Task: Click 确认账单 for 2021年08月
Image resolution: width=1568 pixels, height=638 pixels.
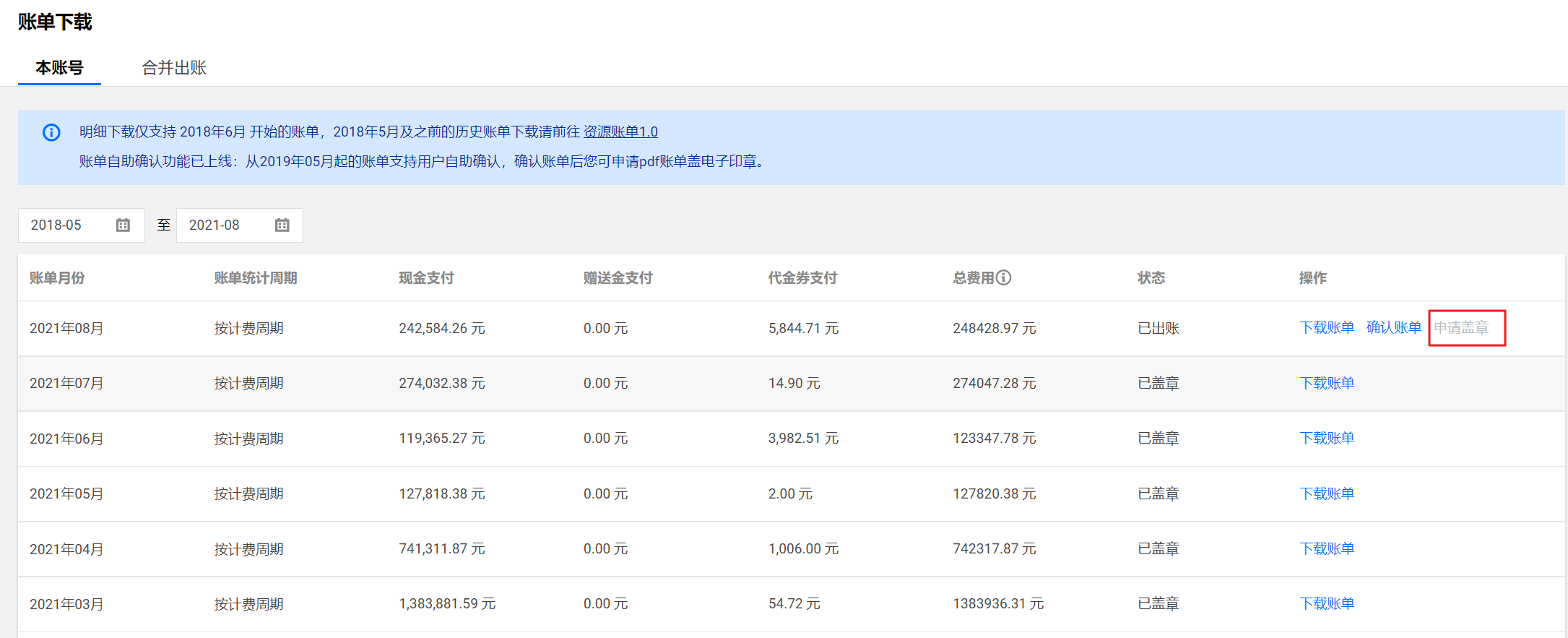Action: click(1394, 327)
